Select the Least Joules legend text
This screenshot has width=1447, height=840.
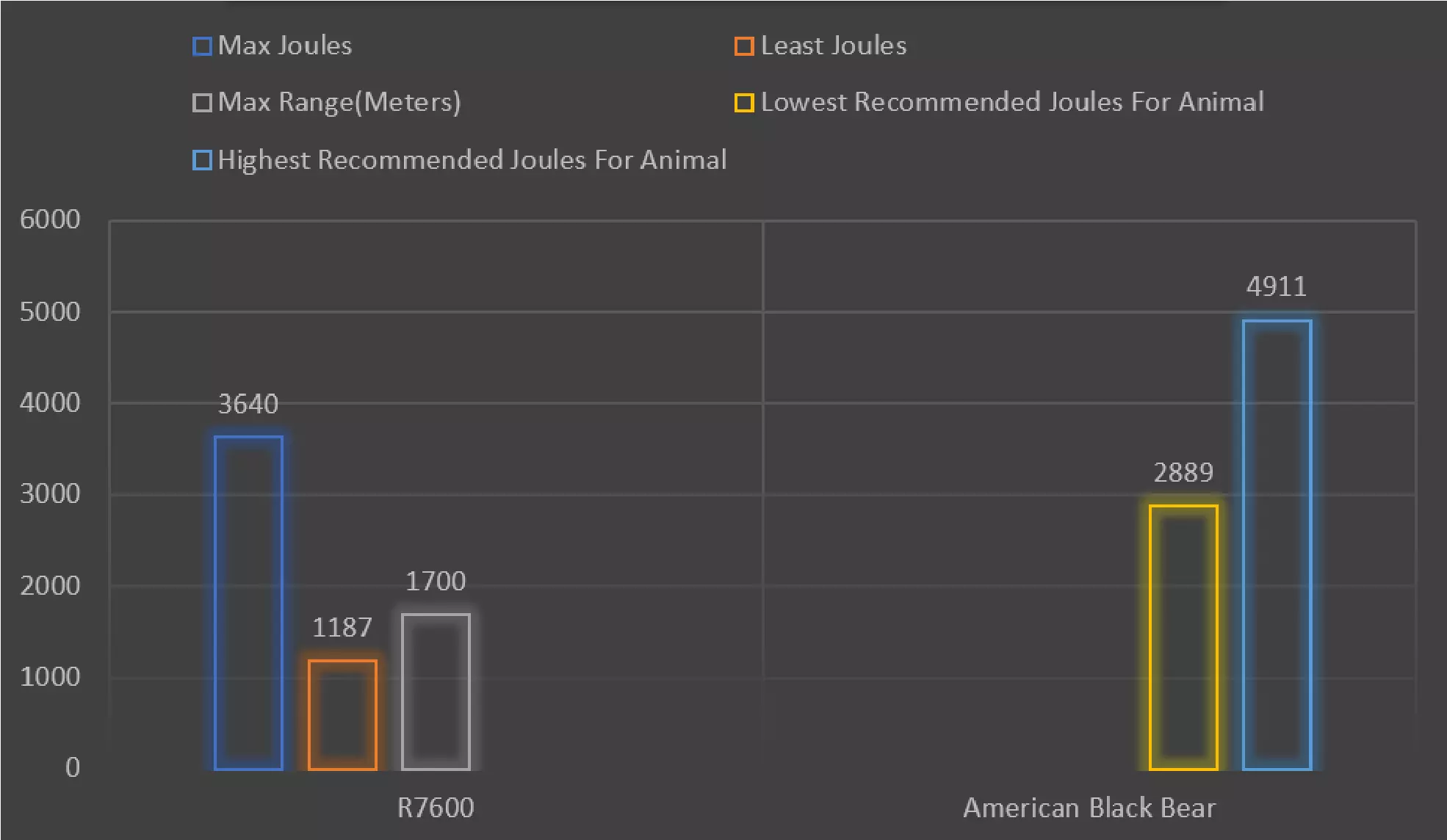click(834, 46)
